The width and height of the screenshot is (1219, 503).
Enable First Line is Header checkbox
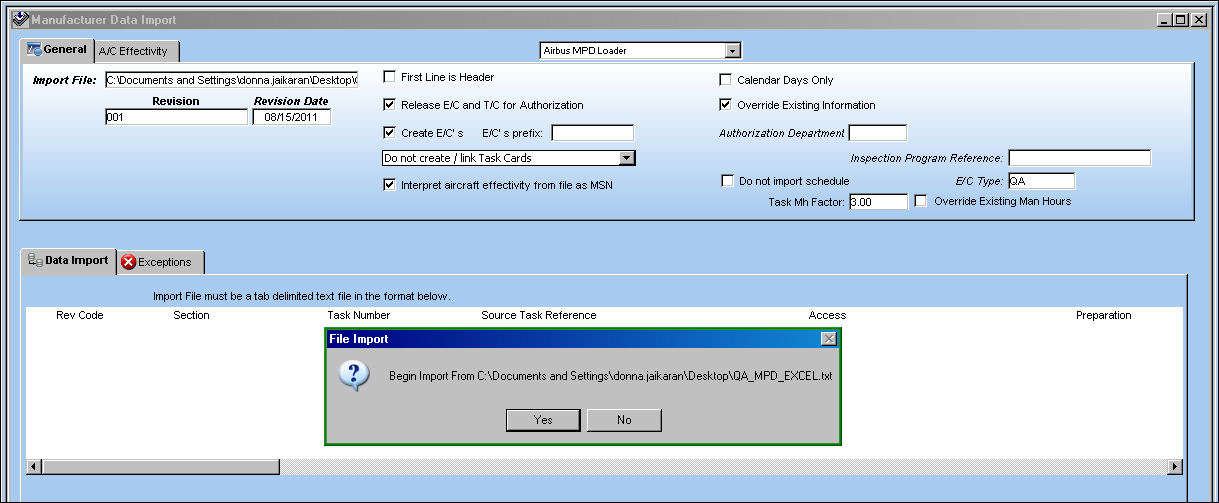pyautogui.click(x=390, y=77)
